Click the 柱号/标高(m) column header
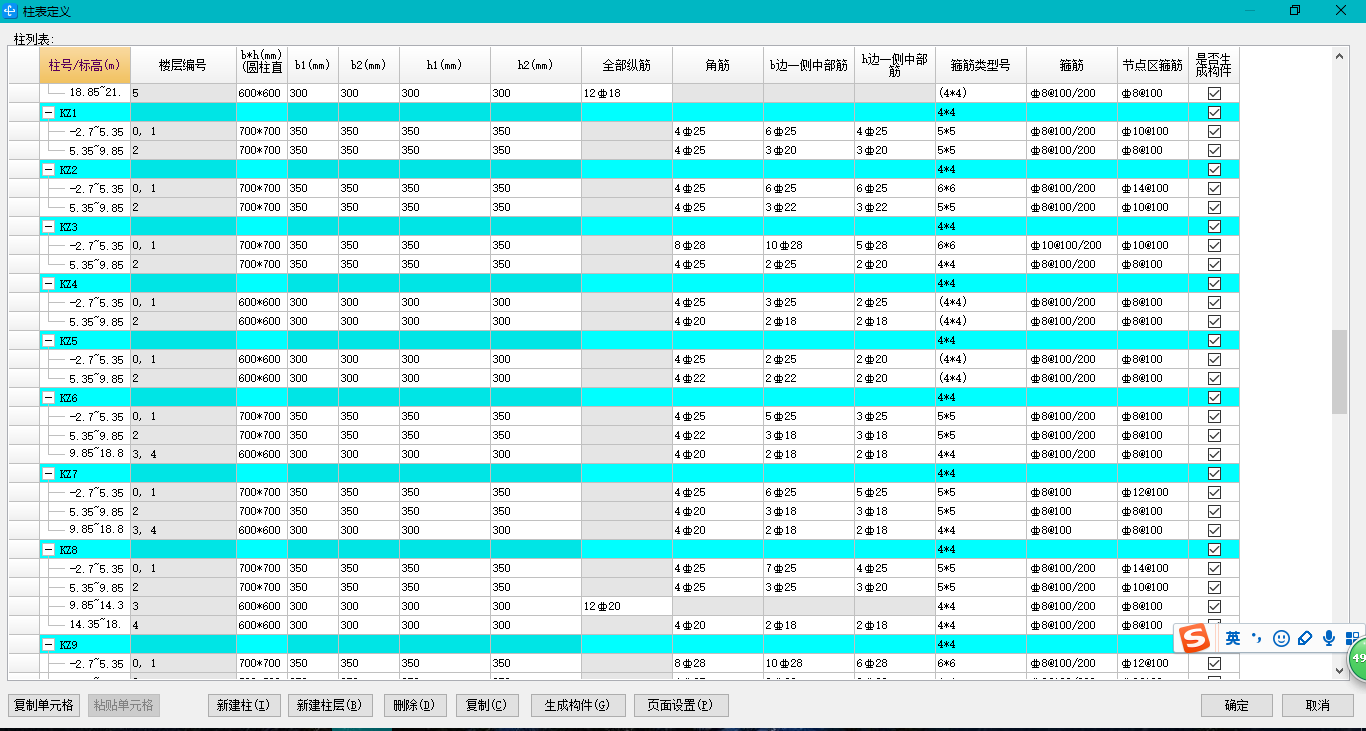The width and height of the screenshot is (1366, 731). click(x=85, y=65)
